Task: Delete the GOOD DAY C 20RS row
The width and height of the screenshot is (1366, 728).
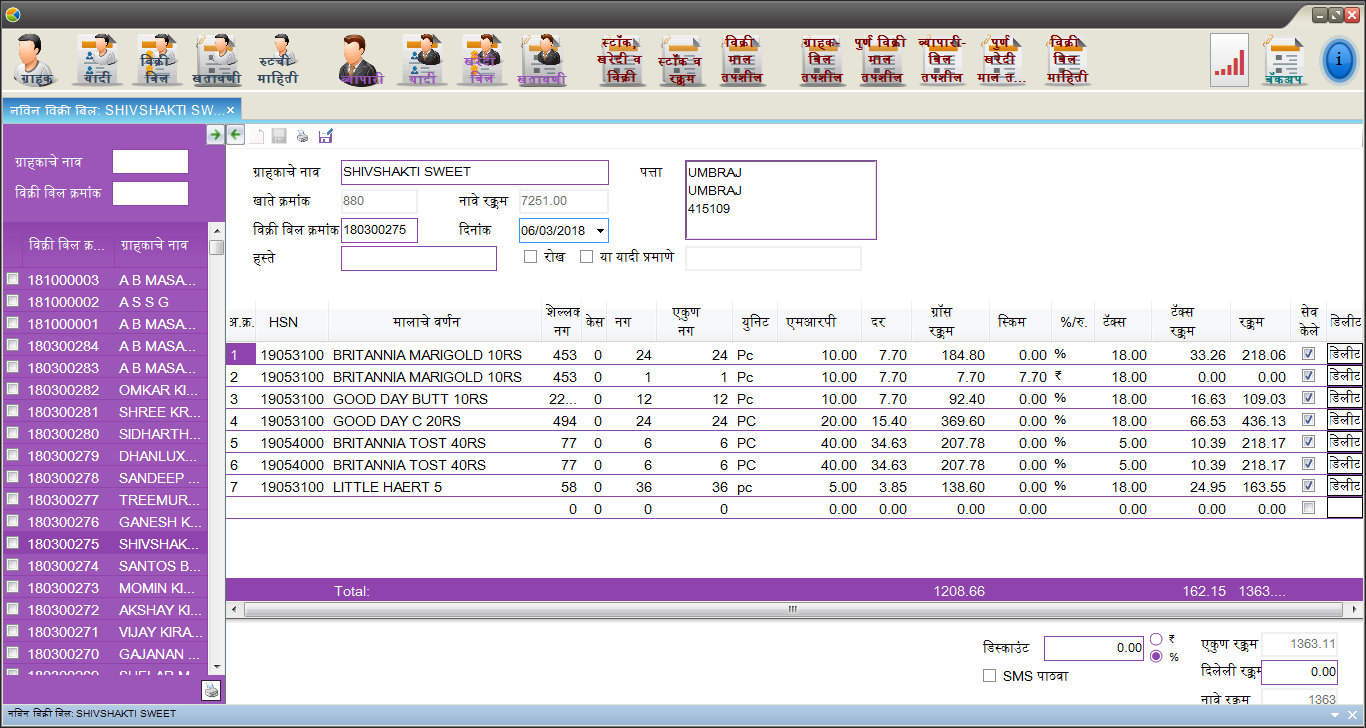Action: [x=1345, y=420]
